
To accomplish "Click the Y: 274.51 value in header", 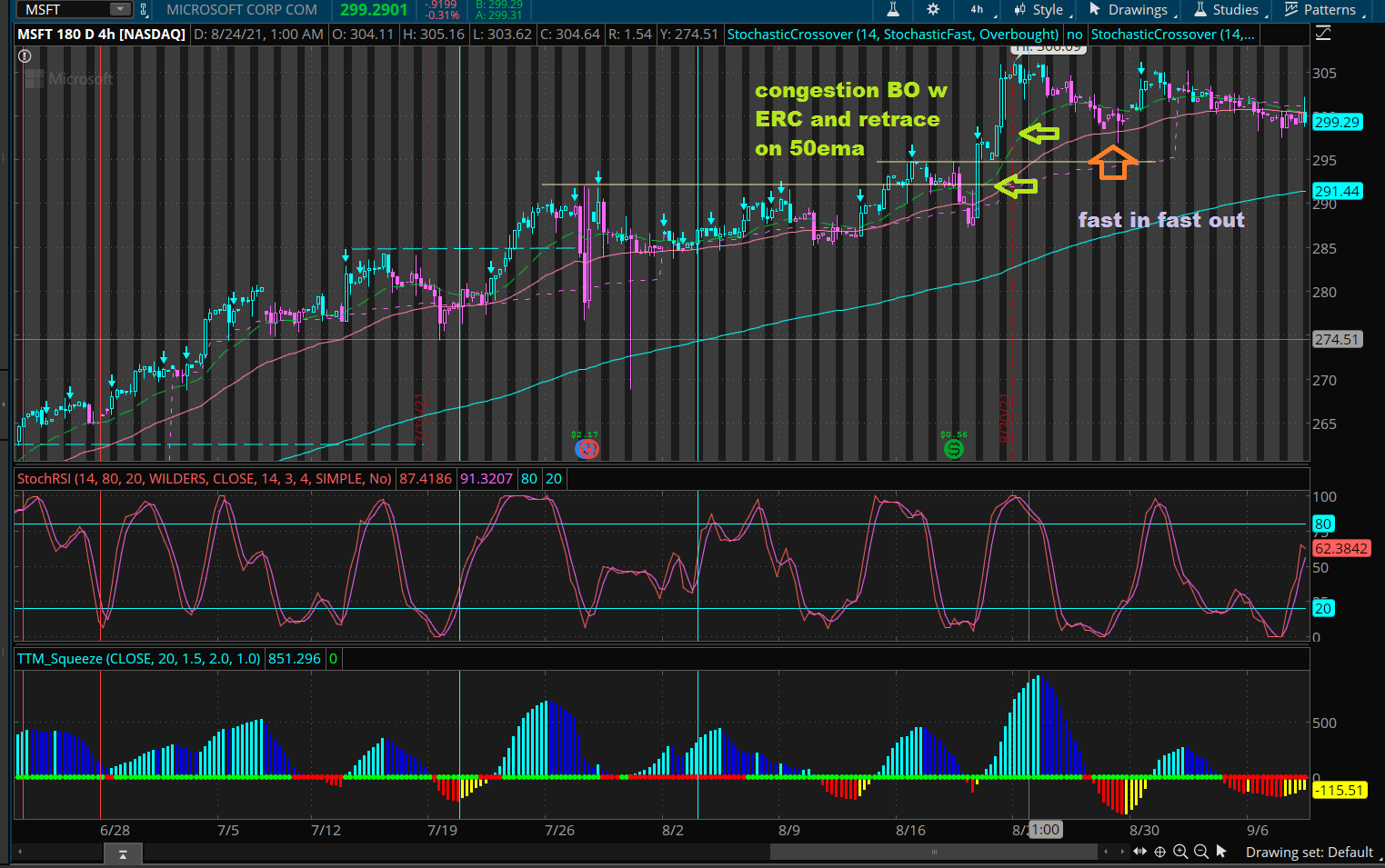I will [689, 34].
